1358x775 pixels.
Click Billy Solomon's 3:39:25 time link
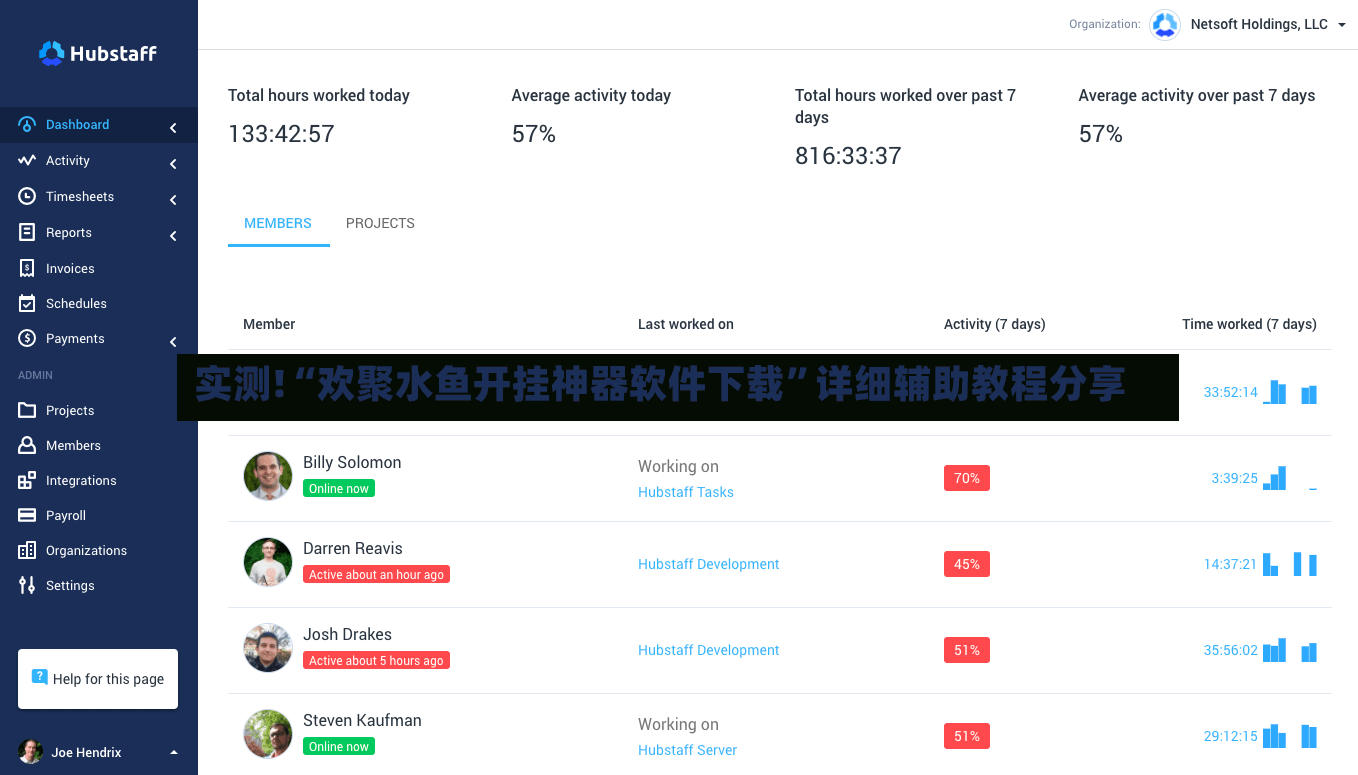[1235, 478]
